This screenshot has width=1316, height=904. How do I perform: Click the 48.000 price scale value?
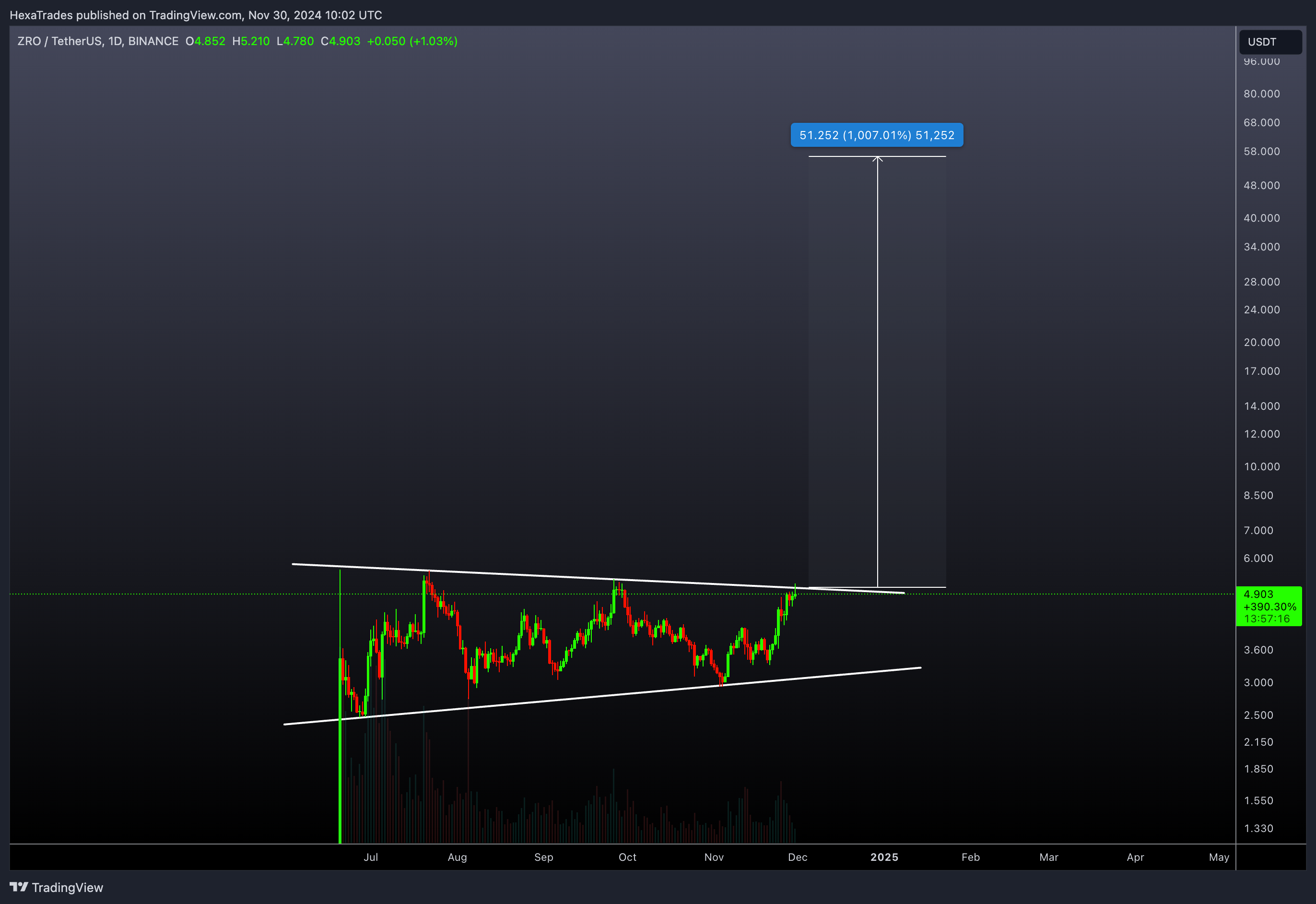coord(1262,185)
